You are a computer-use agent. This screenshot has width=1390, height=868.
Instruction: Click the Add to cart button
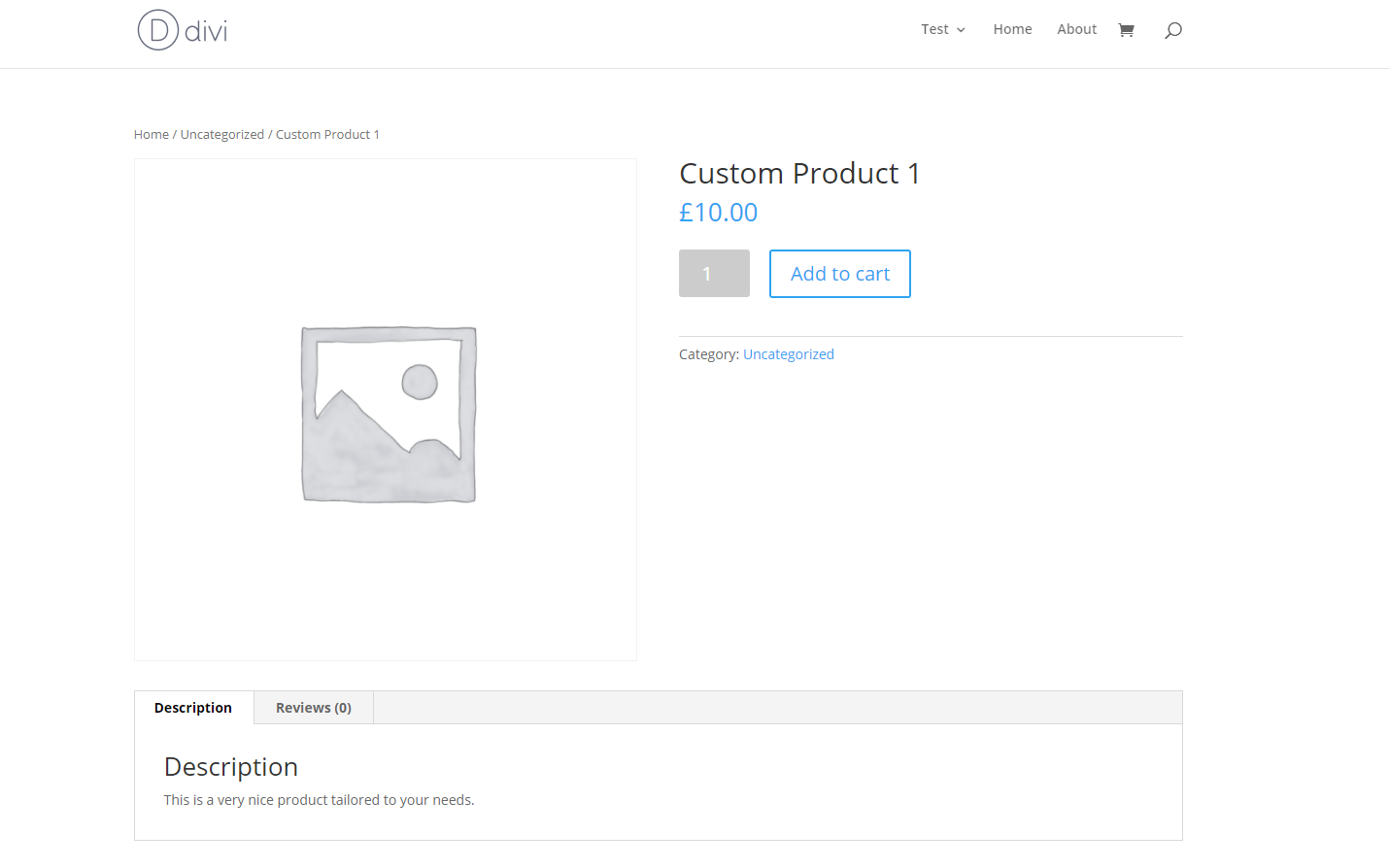840,274
